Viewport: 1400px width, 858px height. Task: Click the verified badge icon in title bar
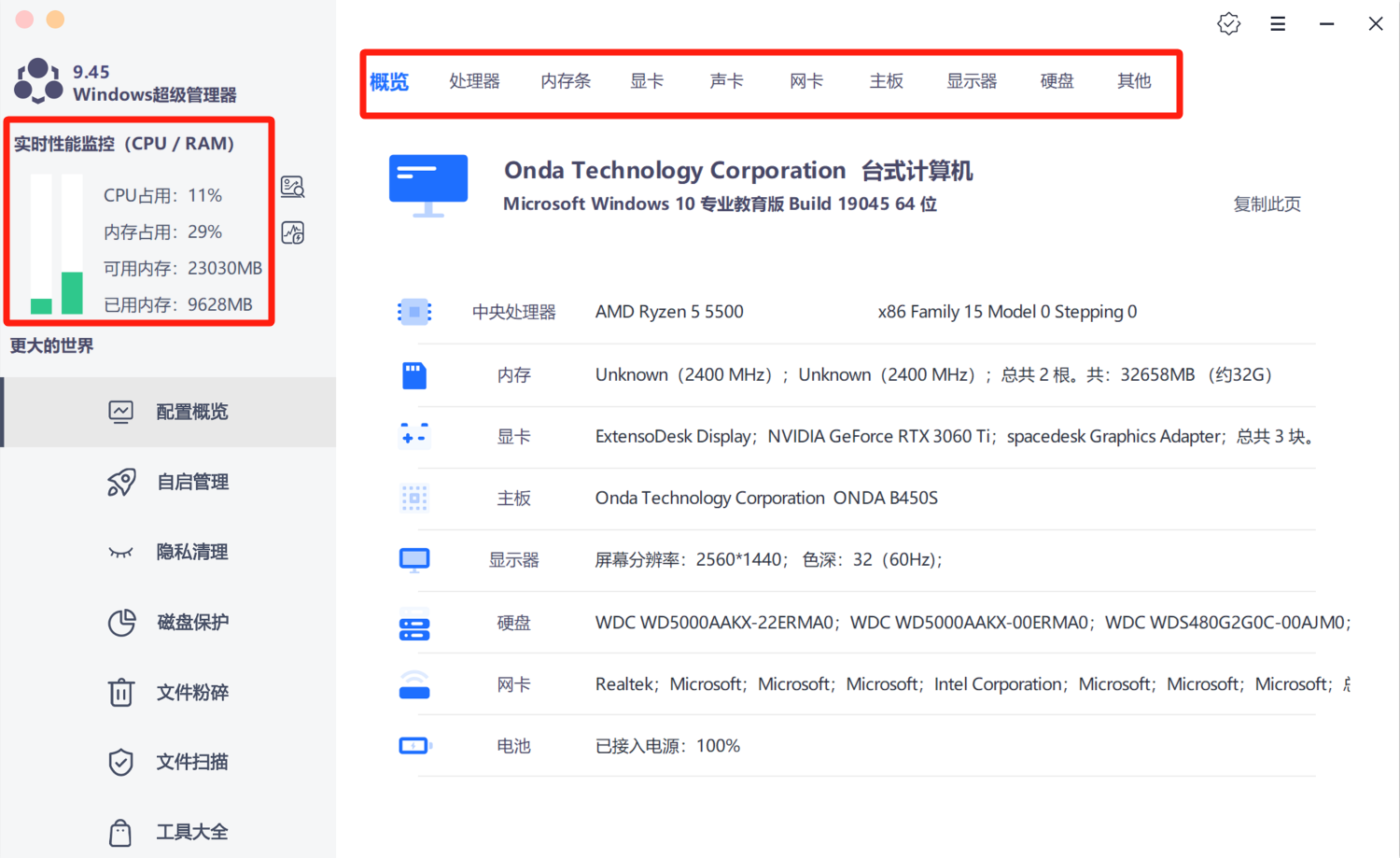1229,24
